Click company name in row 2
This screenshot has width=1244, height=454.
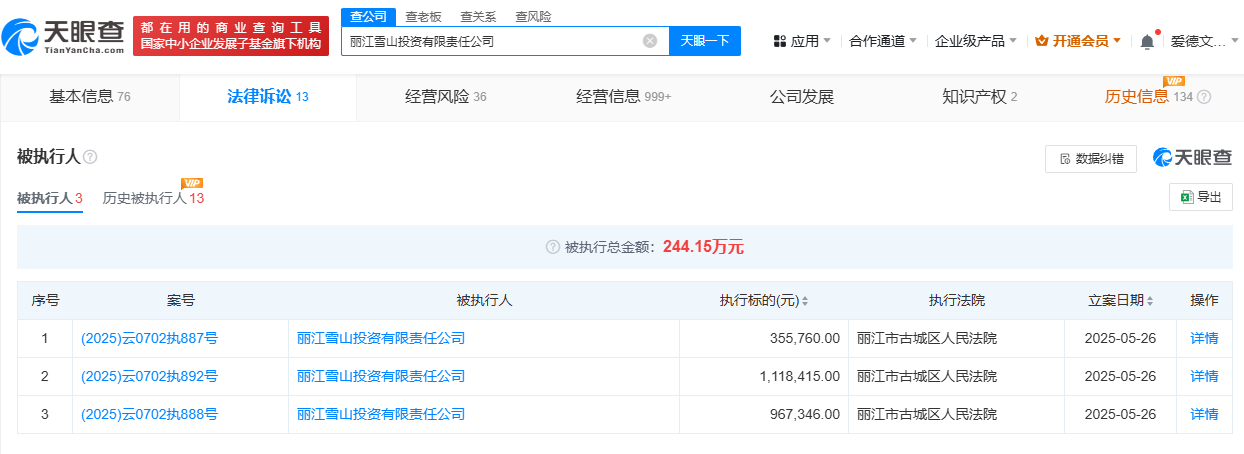click(x=381, y=376)
